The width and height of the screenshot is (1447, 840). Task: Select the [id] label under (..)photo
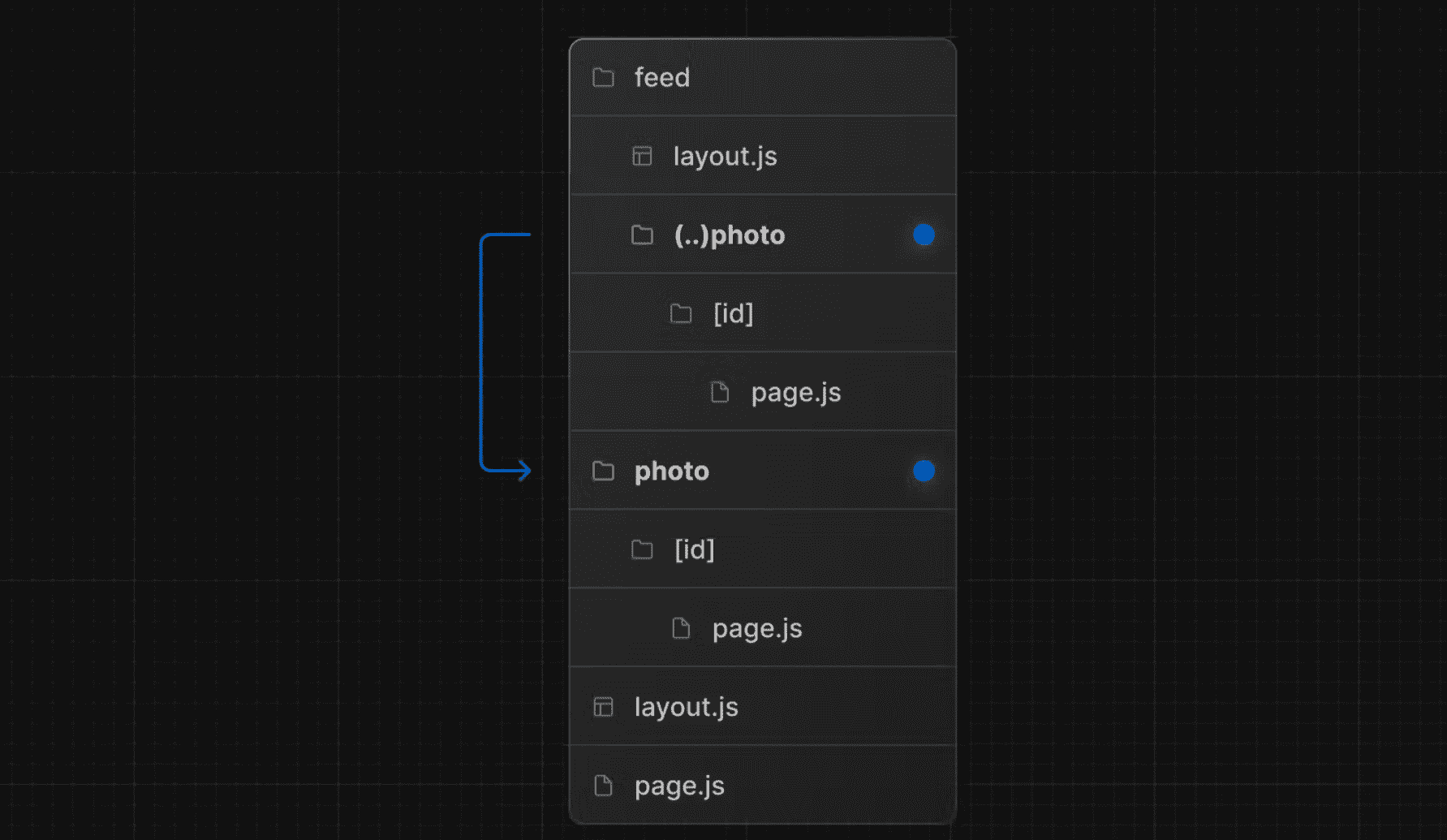click(733, 314)
